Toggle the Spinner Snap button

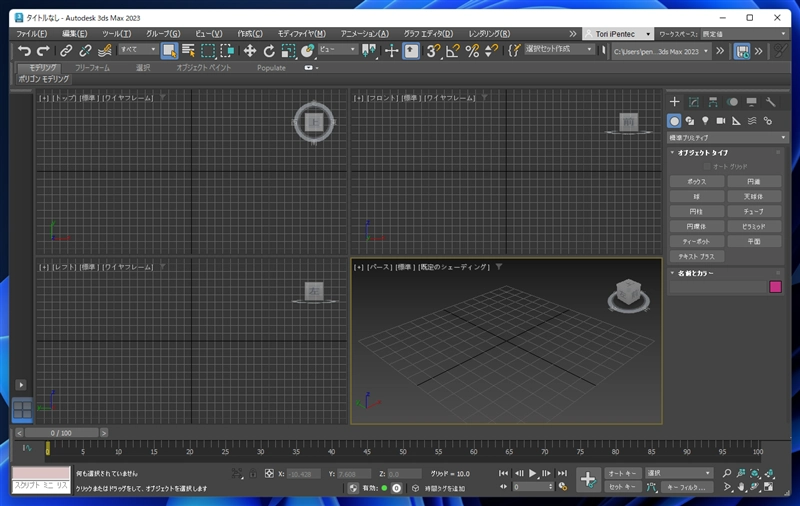(491, 50)
